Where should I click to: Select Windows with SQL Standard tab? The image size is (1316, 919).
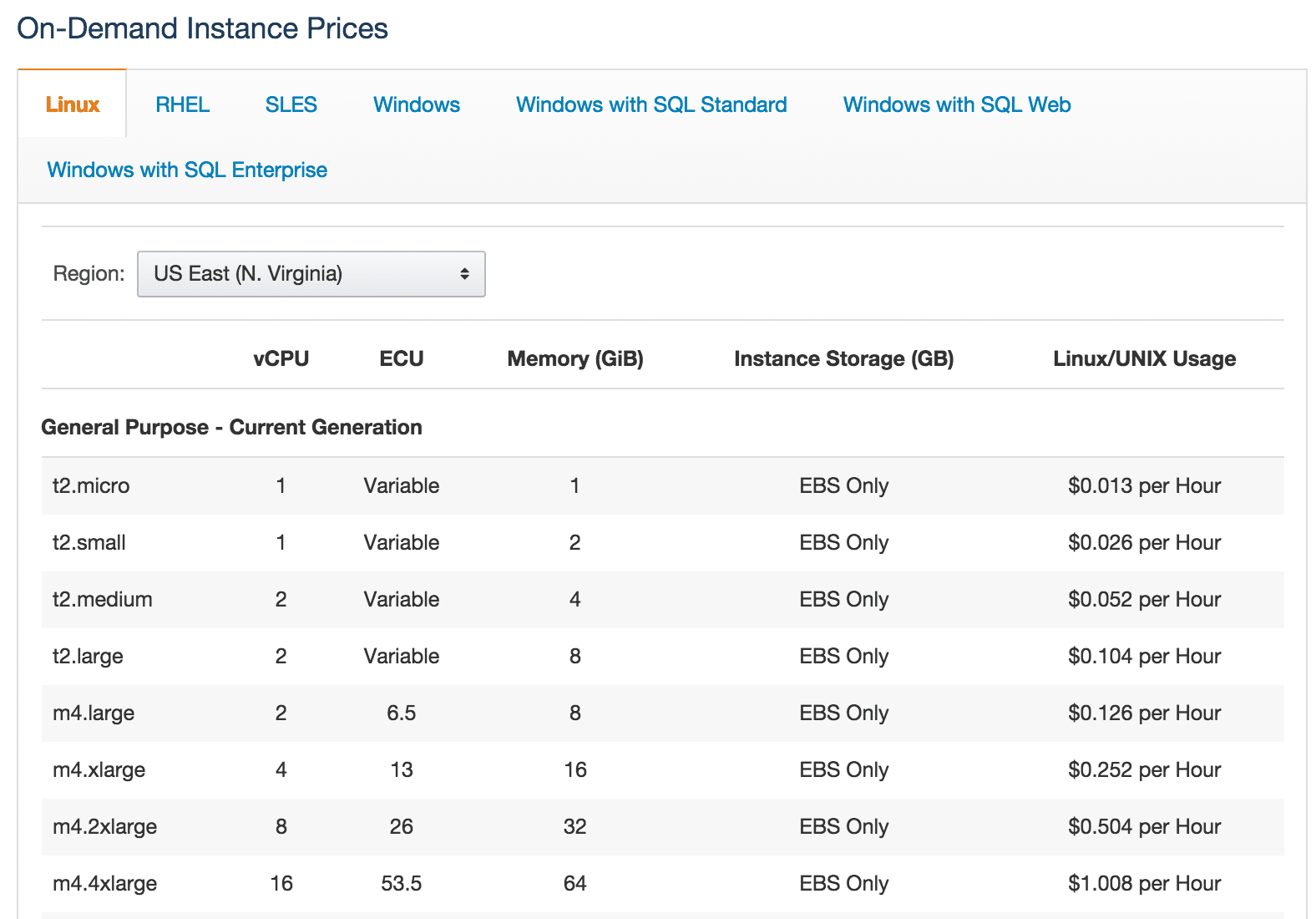pos(650,104)
